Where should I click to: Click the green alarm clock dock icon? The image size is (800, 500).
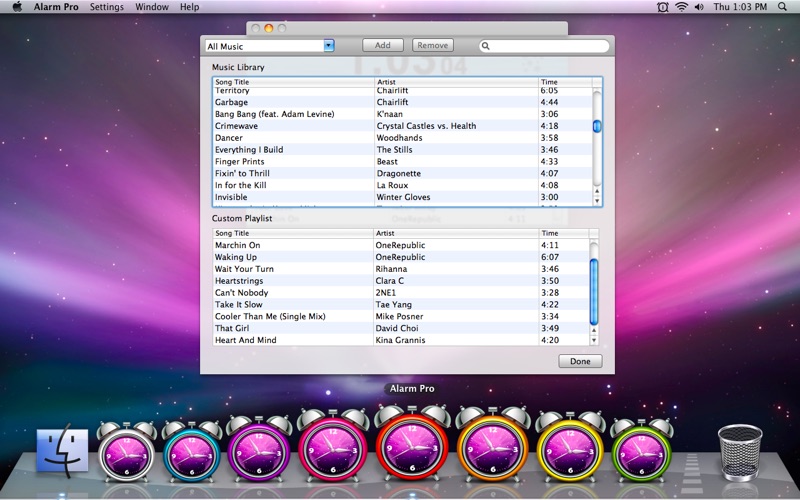tap(642, 450)
